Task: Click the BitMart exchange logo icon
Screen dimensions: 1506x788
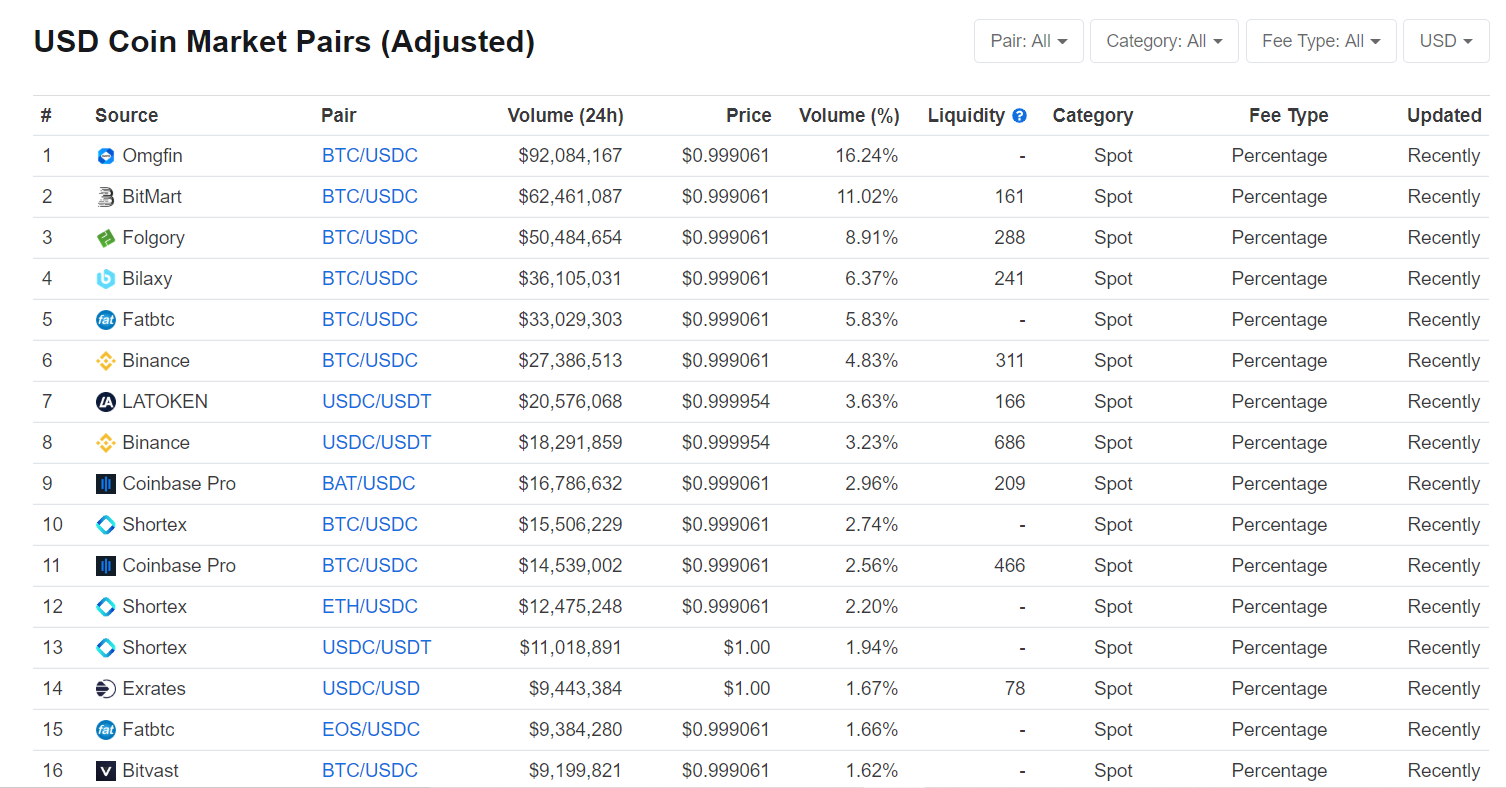Action: [106, 197]
